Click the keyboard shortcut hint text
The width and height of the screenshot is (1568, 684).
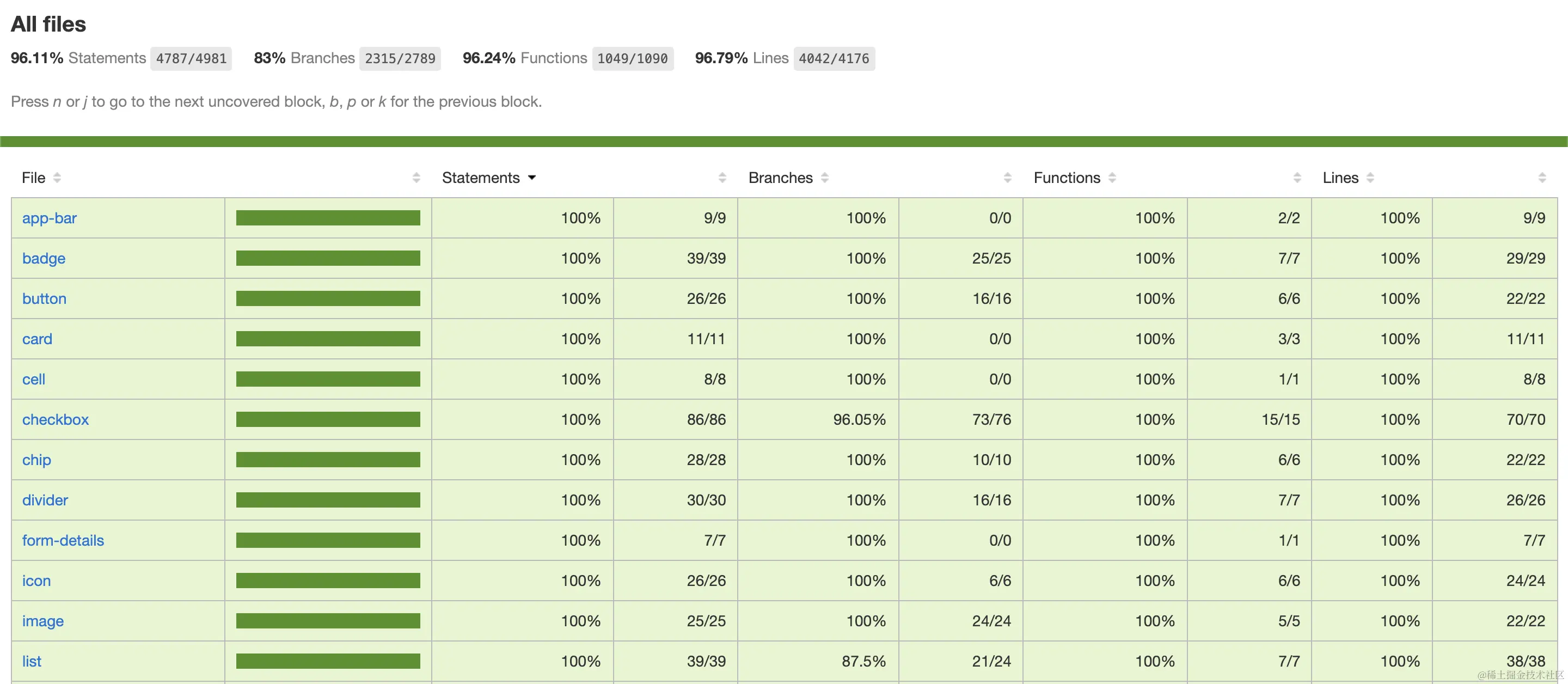pyautogui.click(x=277, y=102)
